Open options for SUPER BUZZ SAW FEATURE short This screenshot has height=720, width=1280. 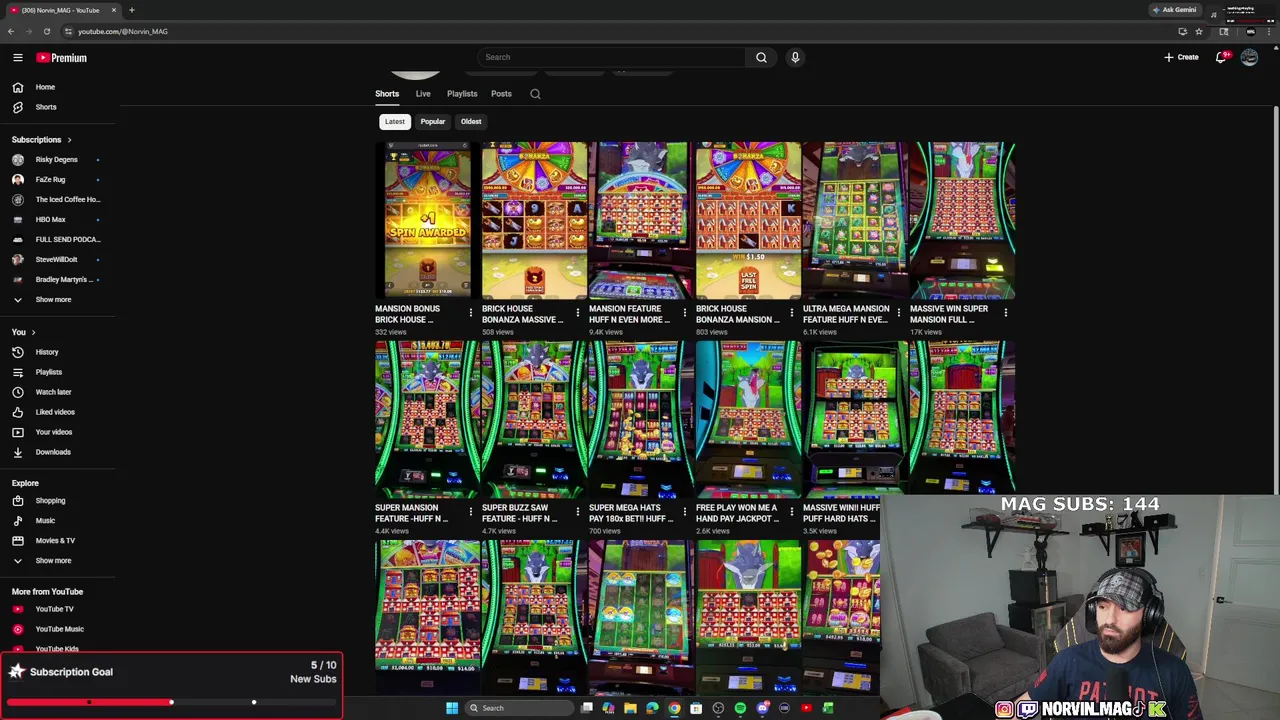click(x=577, y=512)
